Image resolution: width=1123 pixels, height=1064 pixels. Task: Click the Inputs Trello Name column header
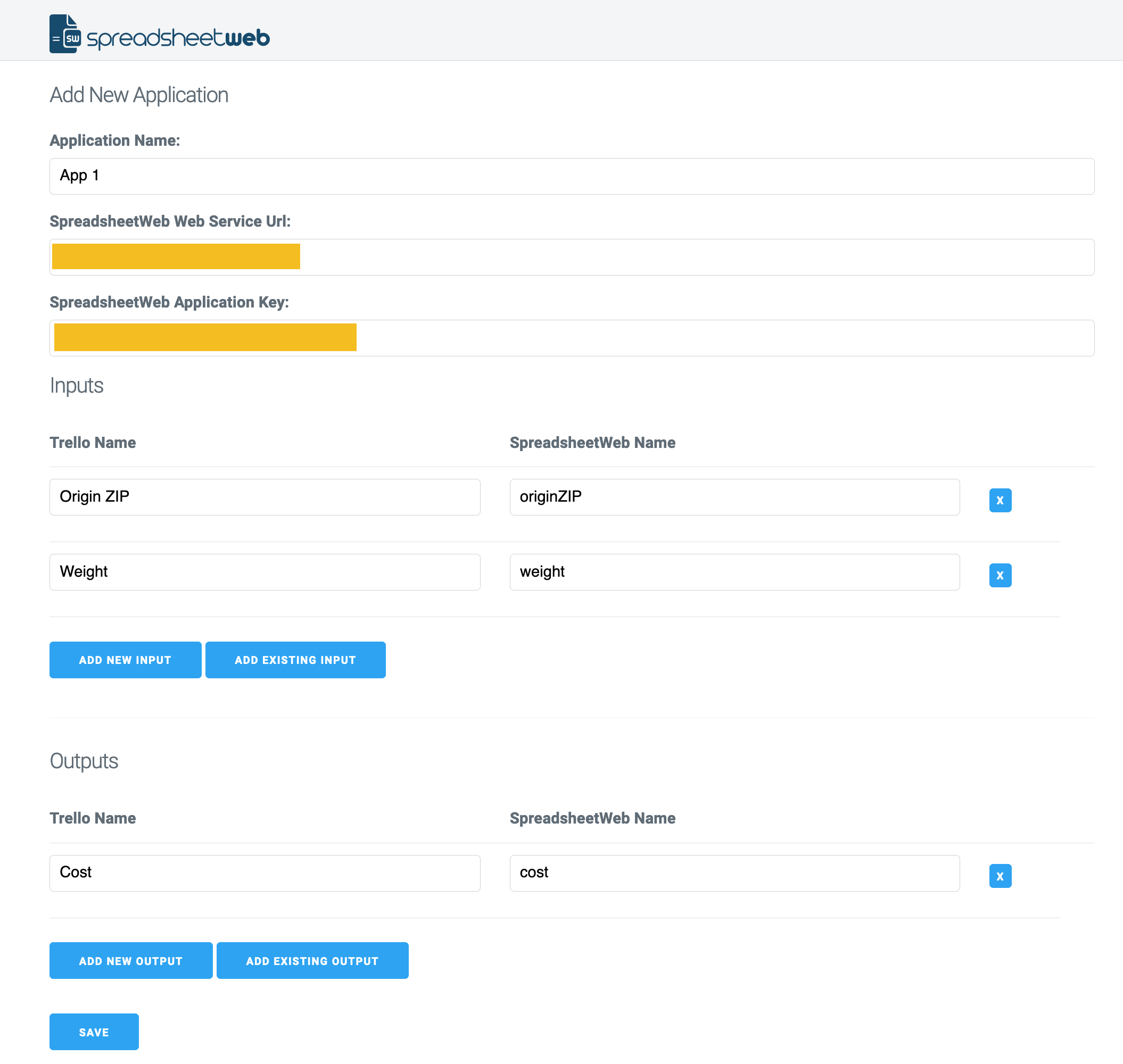[x=93, y=443]
